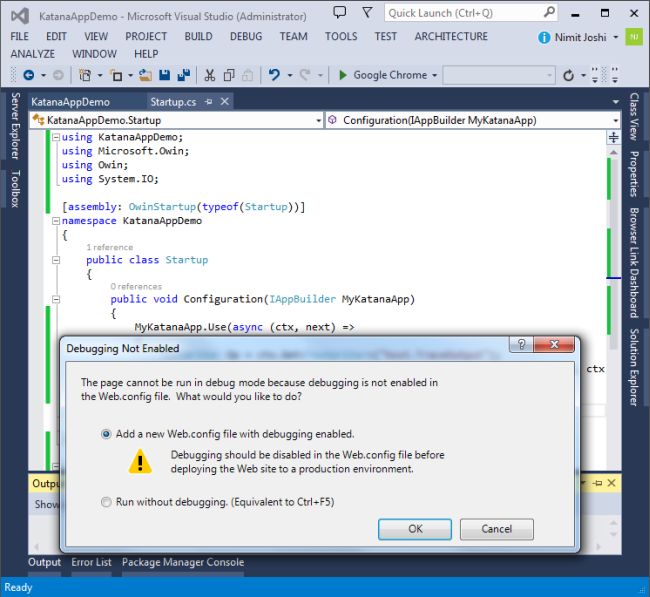Screen dimensions: 650x597
Task: Start debugging with the green play icon
Action: 342,75
